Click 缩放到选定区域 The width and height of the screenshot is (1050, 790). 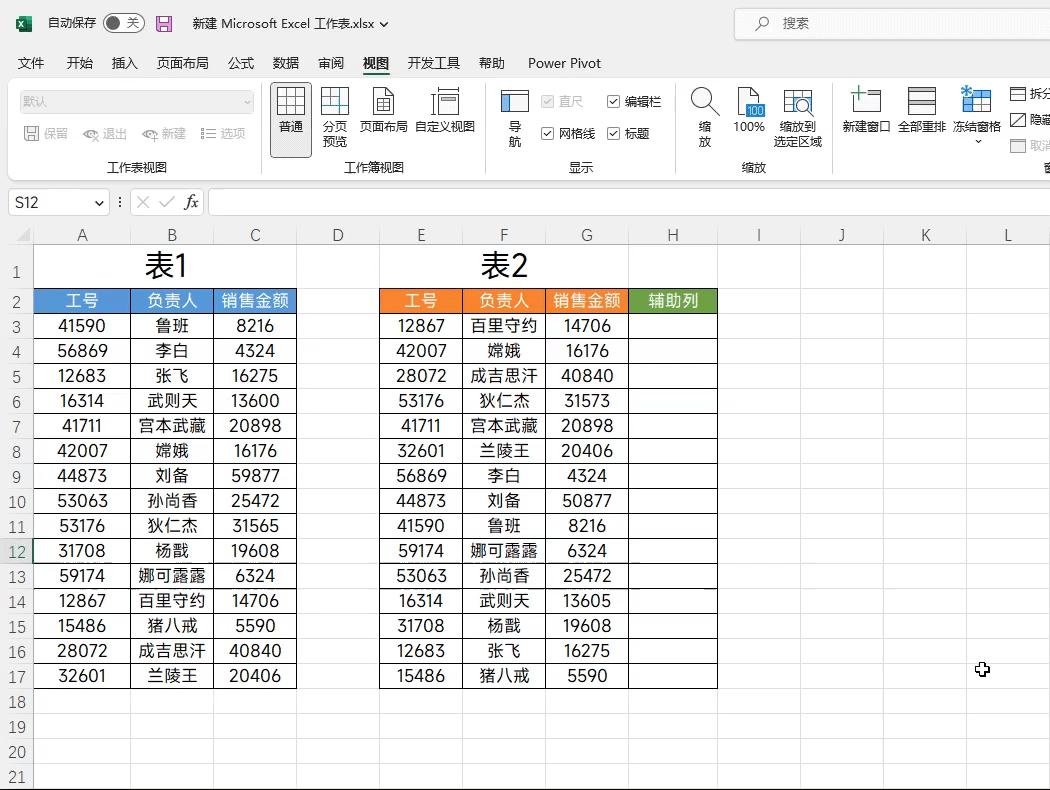click(x=798, y=118)
